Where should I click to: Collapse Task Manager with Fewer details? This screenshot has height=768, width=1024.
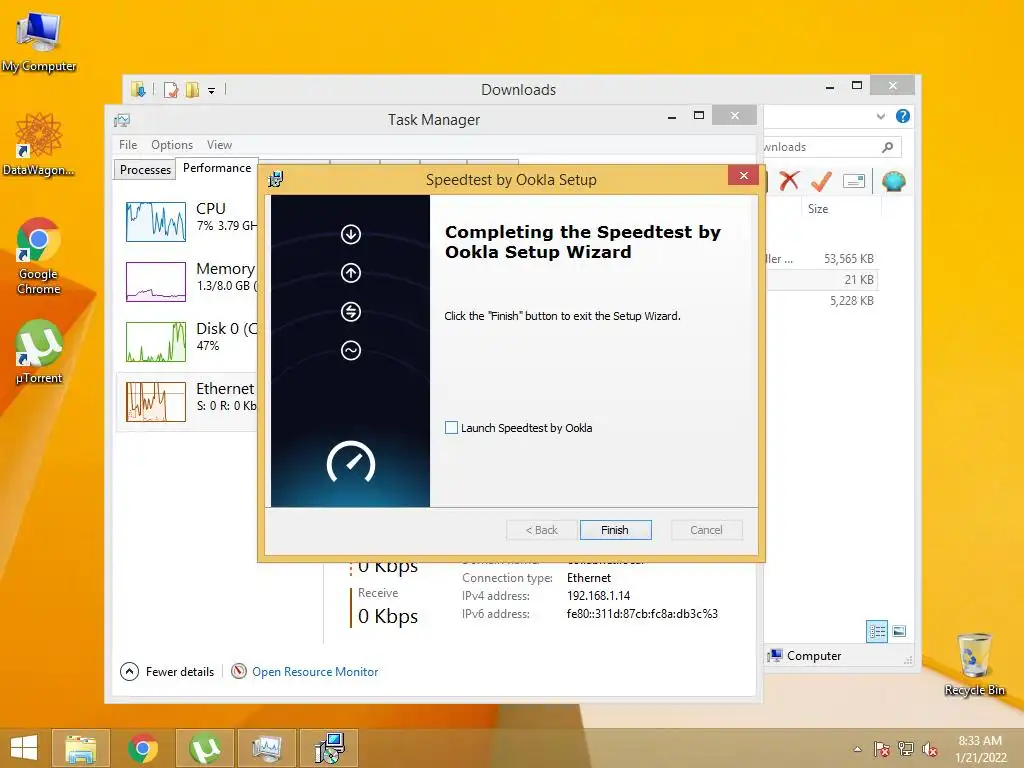point(167,671)
